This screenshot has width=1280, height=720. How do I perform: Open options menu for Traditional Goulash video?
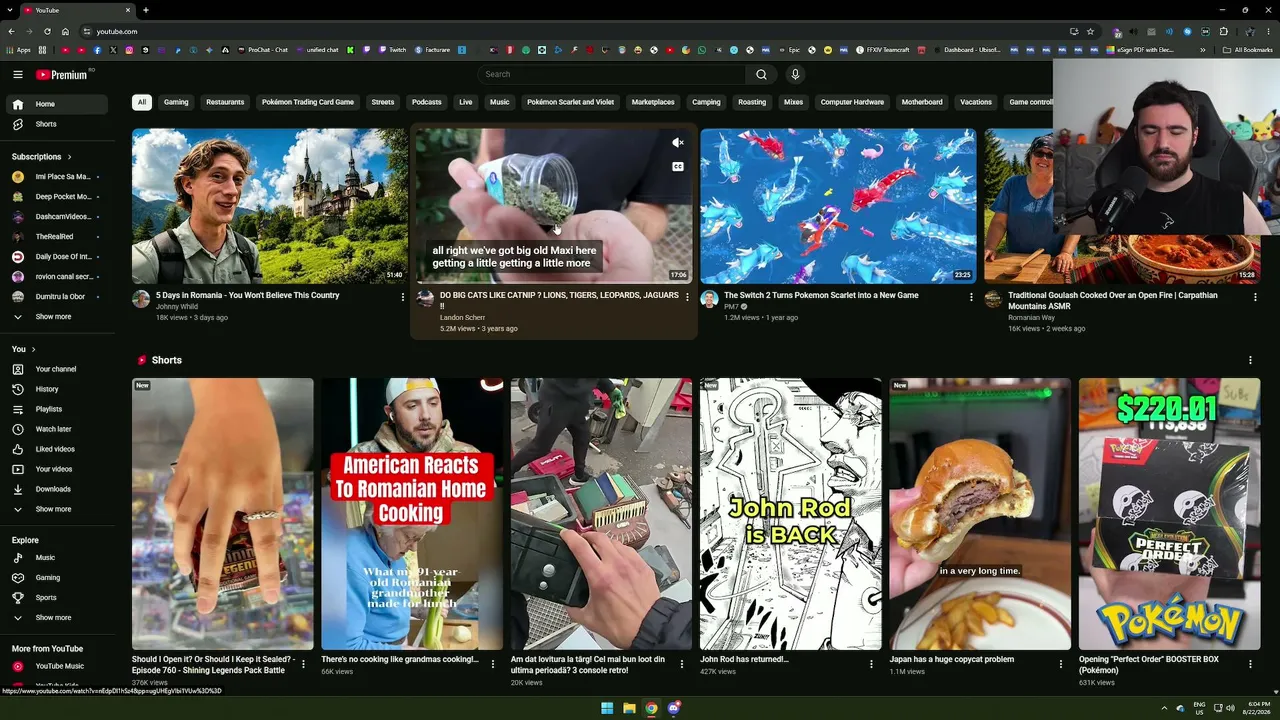click(x=1255, y=297)
